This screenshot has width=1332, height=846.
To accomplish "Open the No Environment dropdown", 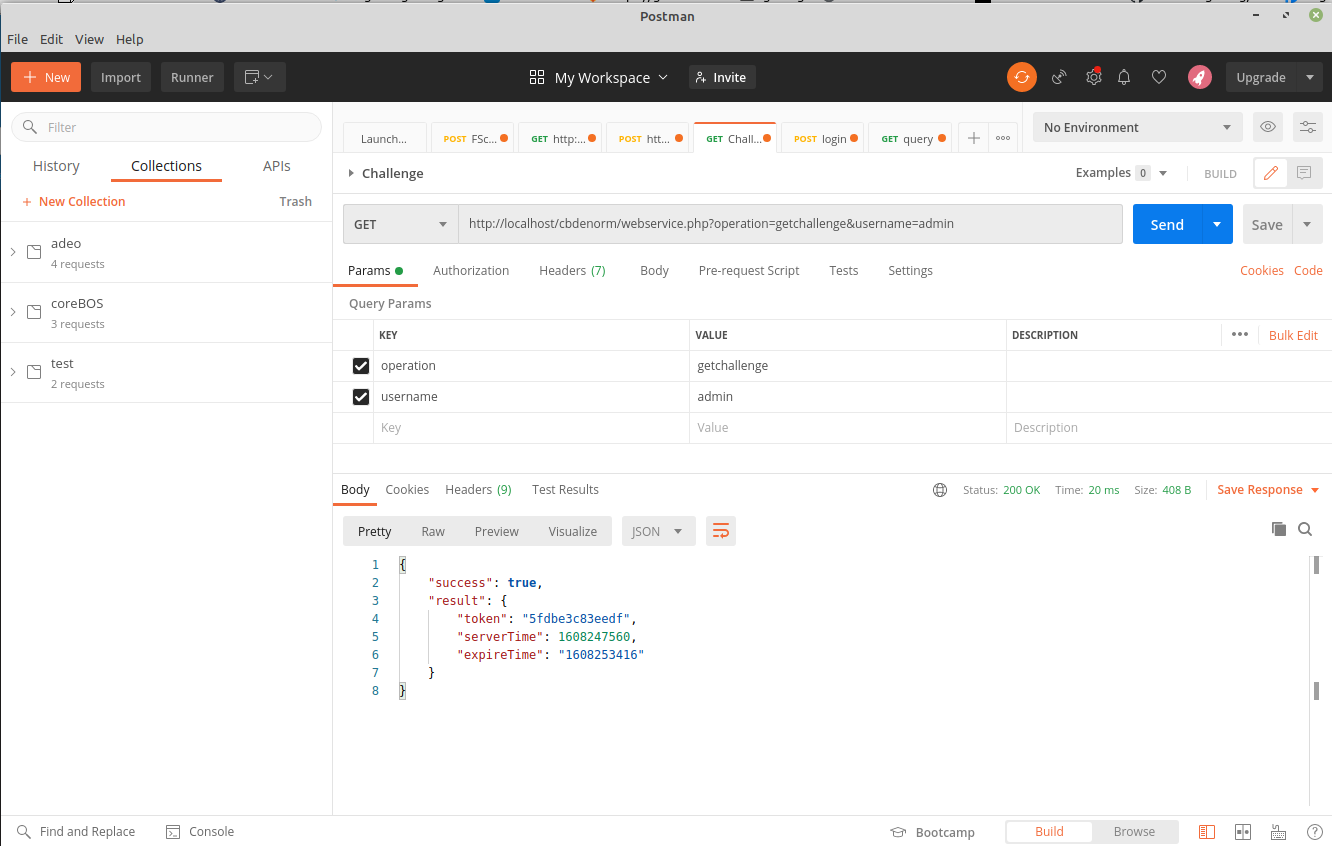I will (x=1137, y=127).
